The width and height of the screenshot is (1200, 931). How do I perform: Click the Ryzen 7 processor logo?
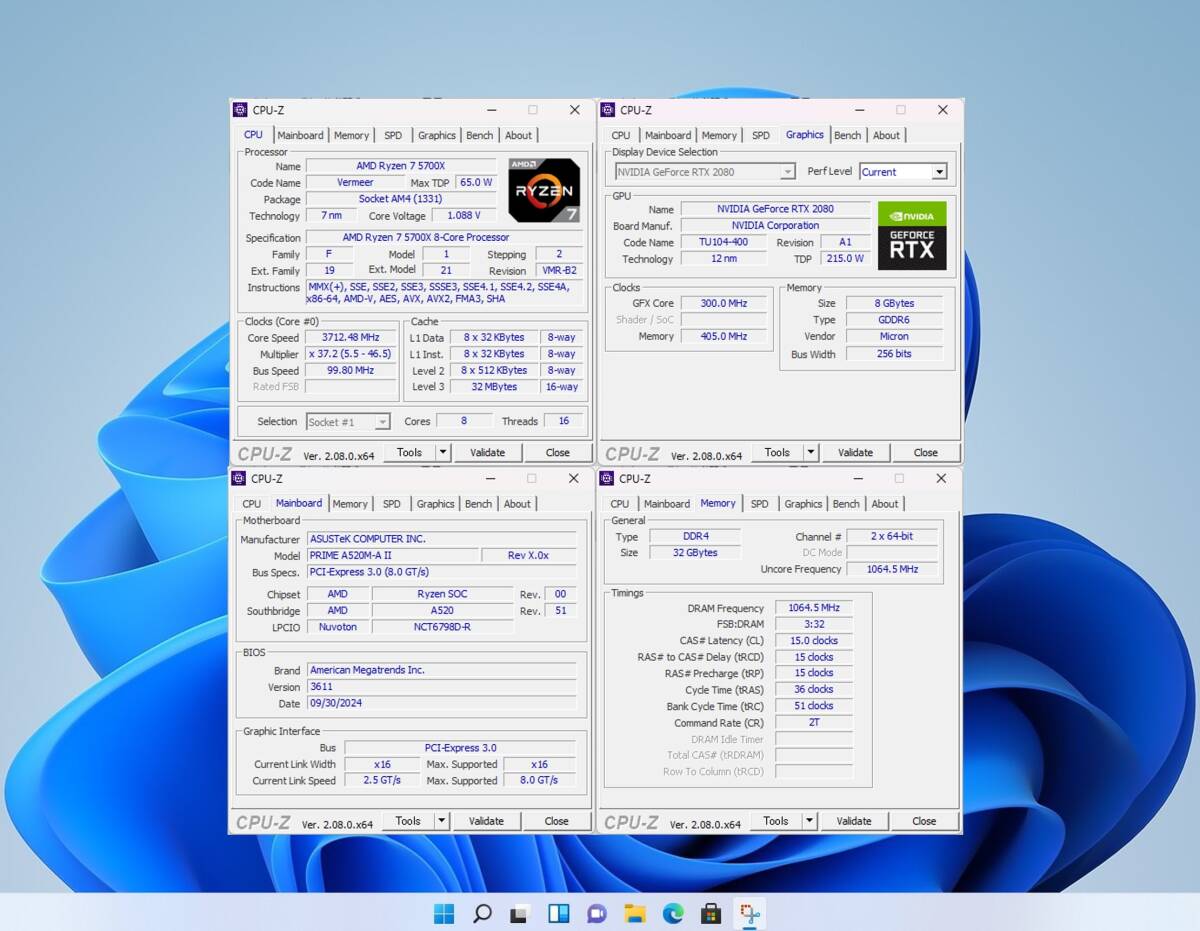[x=544, y=190]
